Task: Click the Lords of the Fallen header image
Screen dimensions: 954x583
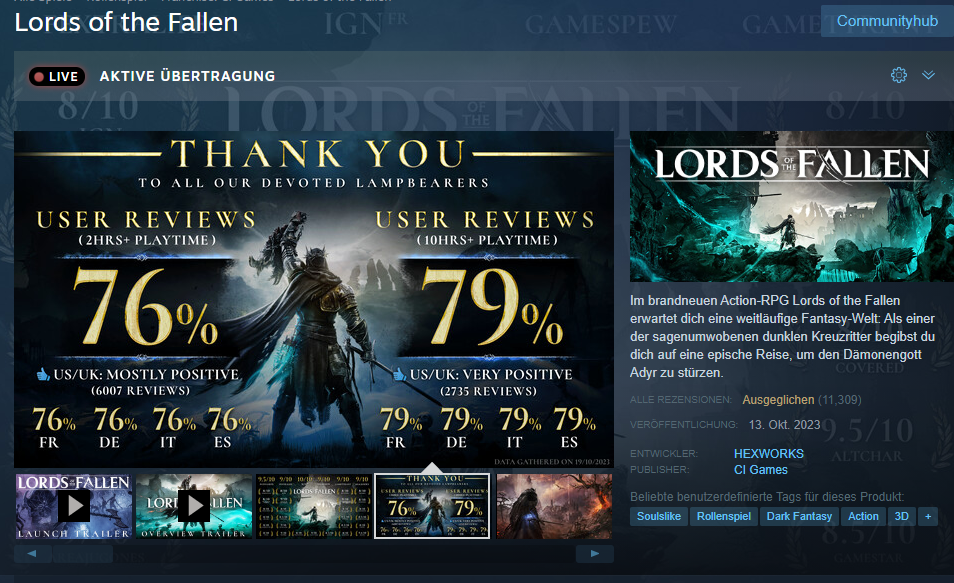Action: tap(792, 206)
